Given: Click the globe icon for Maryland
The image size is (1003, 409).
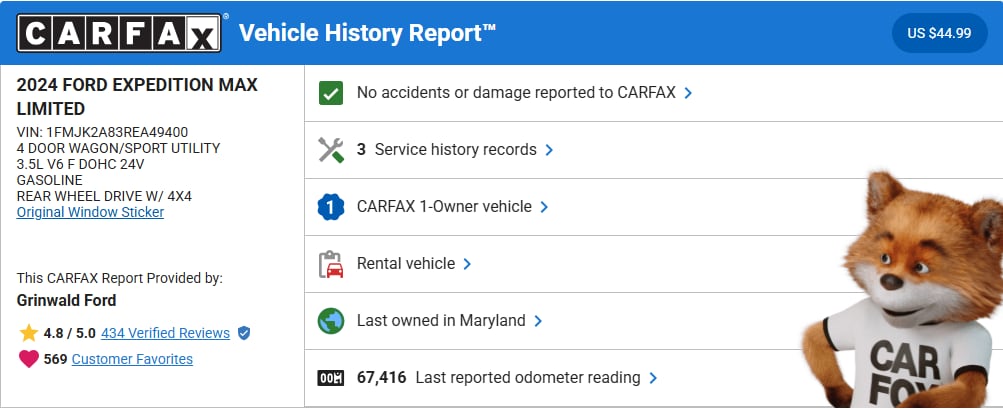Looking at the screenshot, I should (x=331, y=321).
